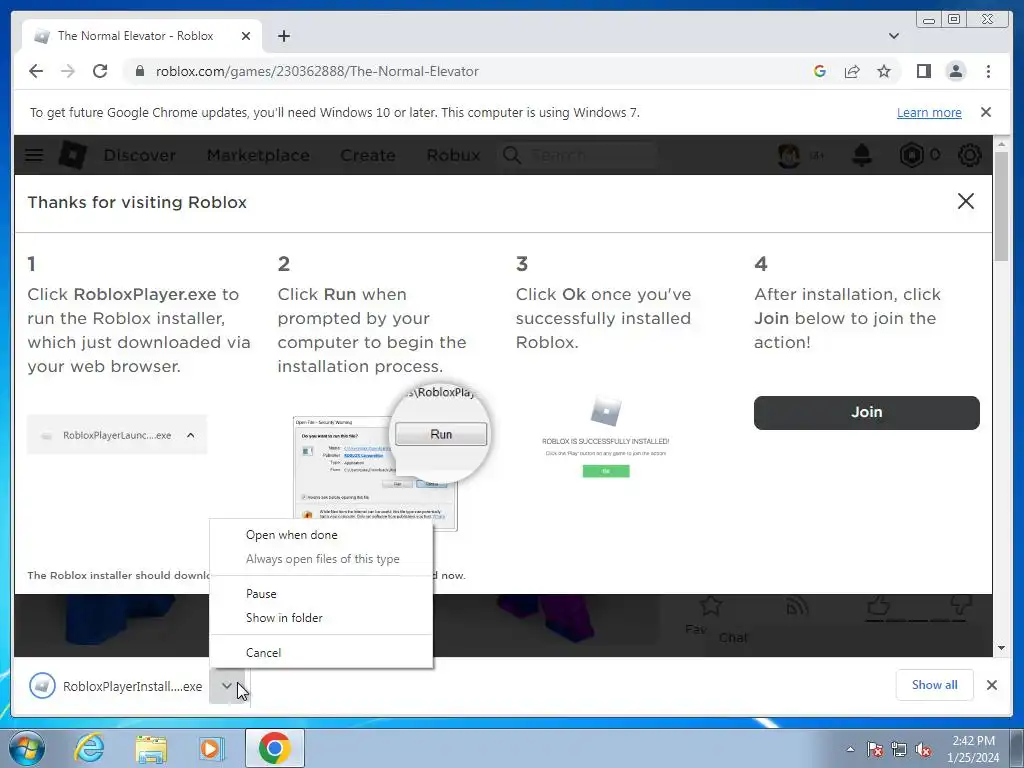Click the Action Center flag icon
This screenshot has height=768, width=1024.
874,749
